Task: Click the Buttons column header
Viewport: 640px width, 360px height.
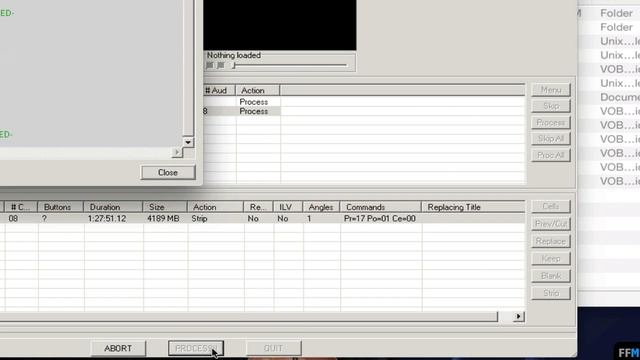Action: (x=60, y=207)
